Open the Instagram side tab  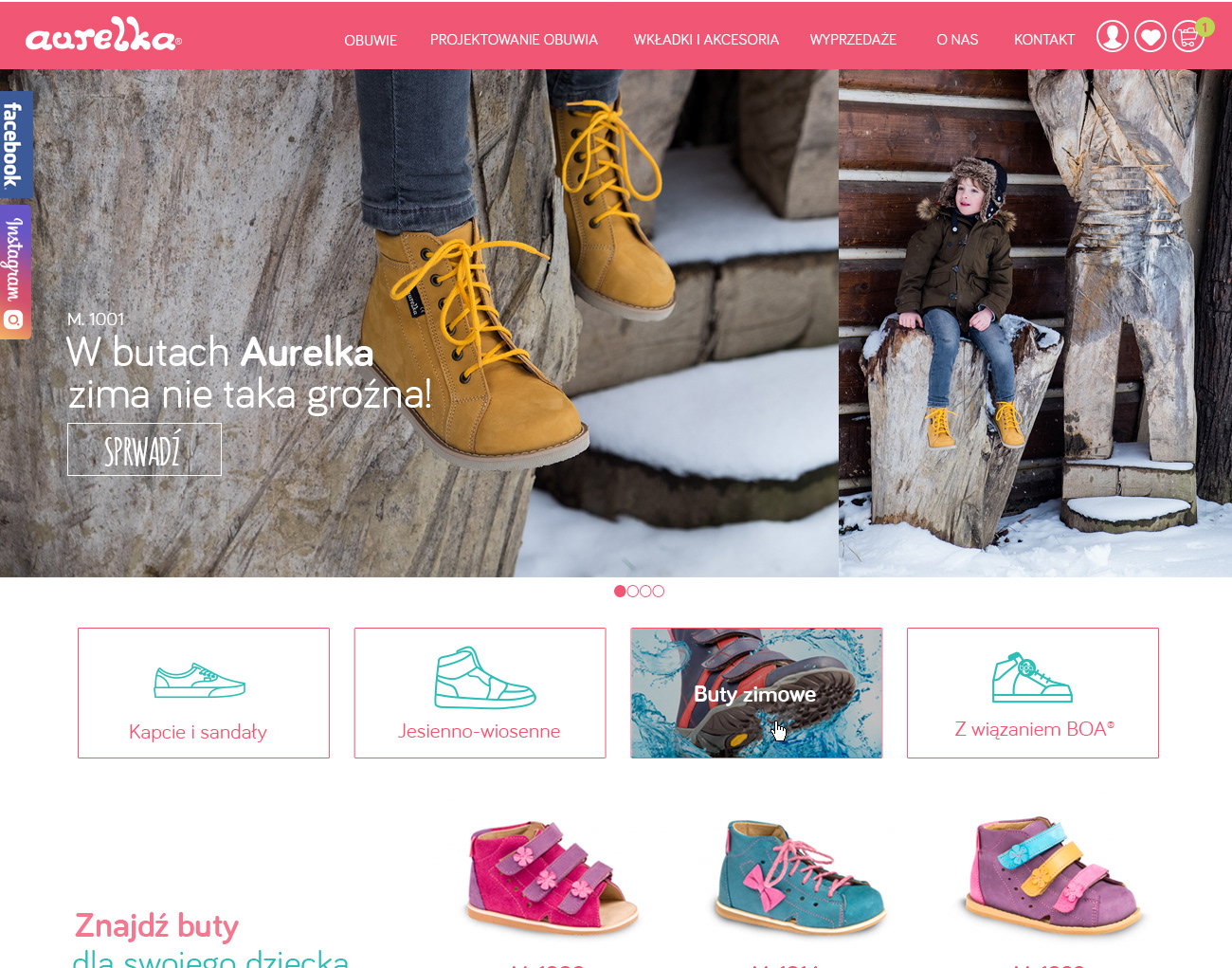[14, 272]
